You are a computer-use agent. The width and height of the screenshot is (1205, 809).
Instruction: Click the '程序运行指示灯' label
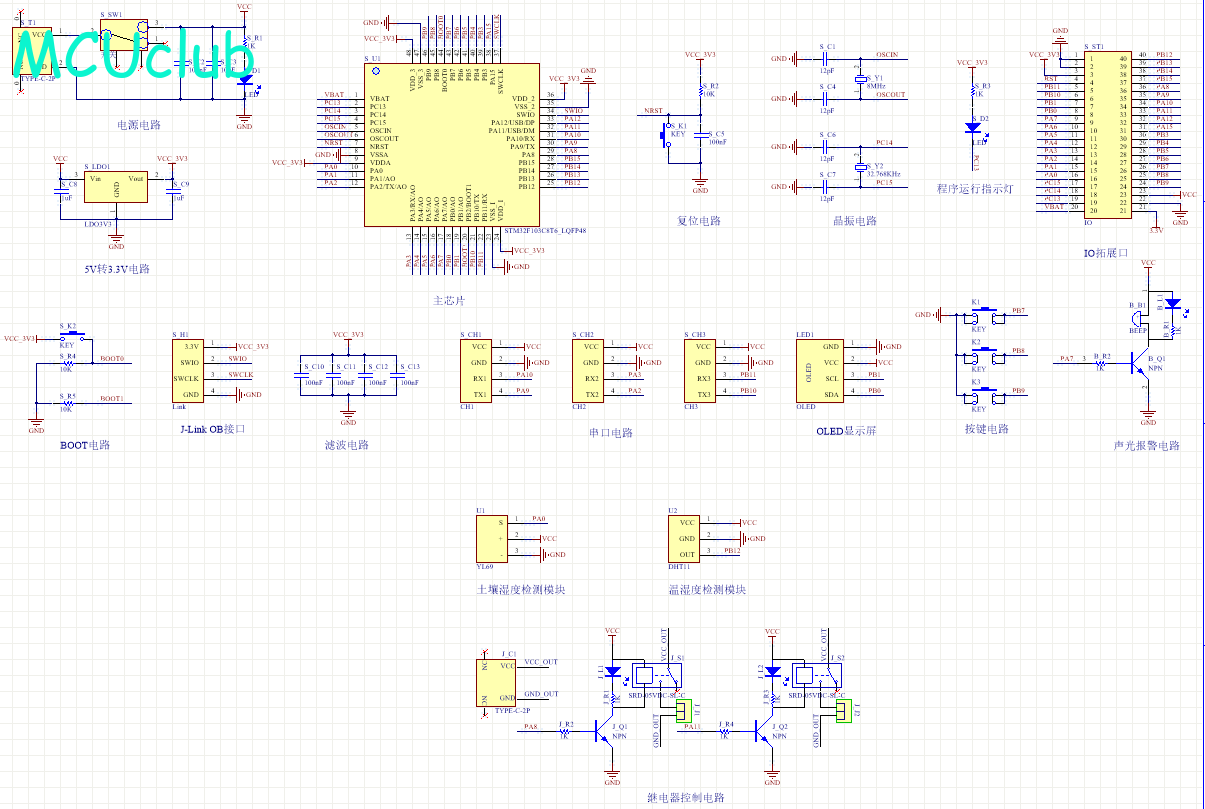(974, 188)
